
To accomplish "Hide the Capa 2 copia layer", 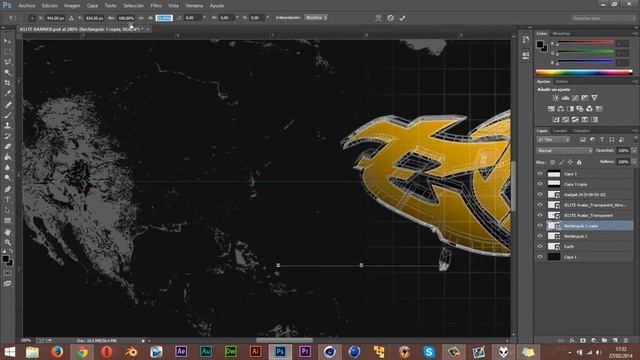I will 540,184.
